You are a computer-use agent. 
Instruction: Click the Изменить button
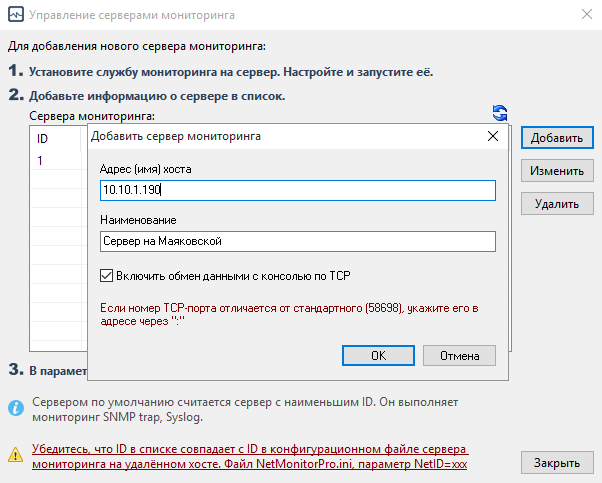click(x=556, y=171)
